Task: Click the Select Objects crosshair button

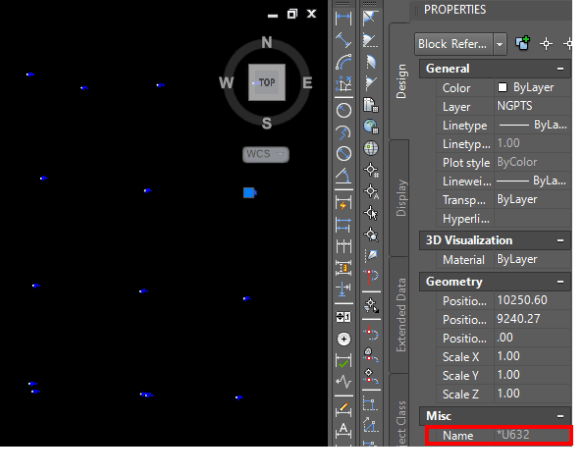Action: click(546, 44)
